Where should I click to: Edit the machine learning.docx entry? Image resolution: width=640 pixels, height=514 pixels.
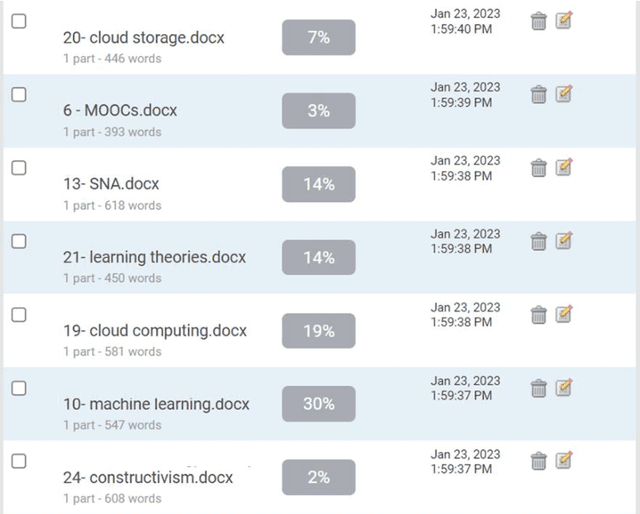click(x=564, y=387)
